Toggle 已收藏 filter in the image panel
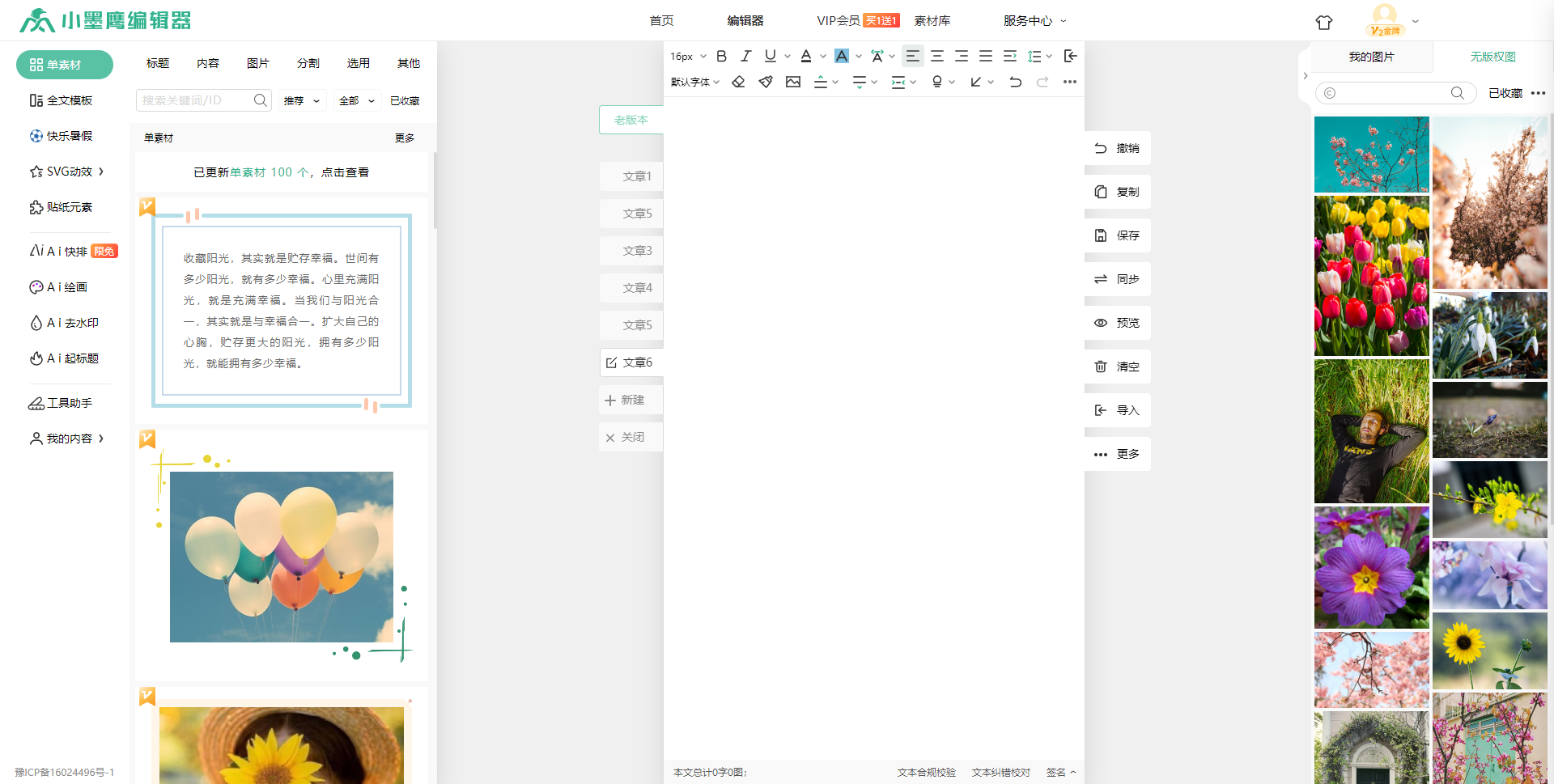1554x784 pixels. (1505, 93)
